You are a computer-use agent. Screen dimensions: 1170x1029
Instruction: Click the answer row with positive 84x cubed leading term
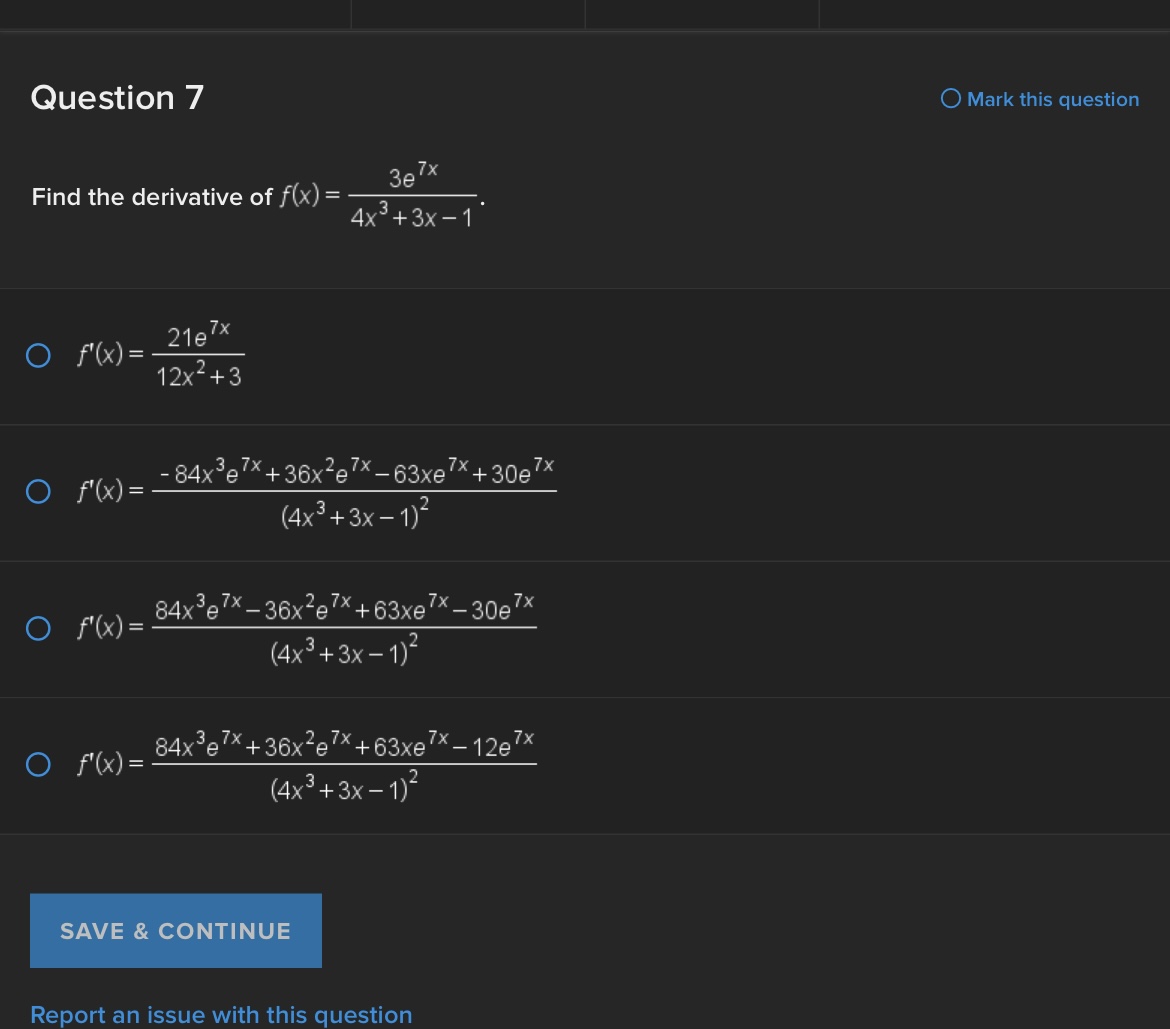345,628
